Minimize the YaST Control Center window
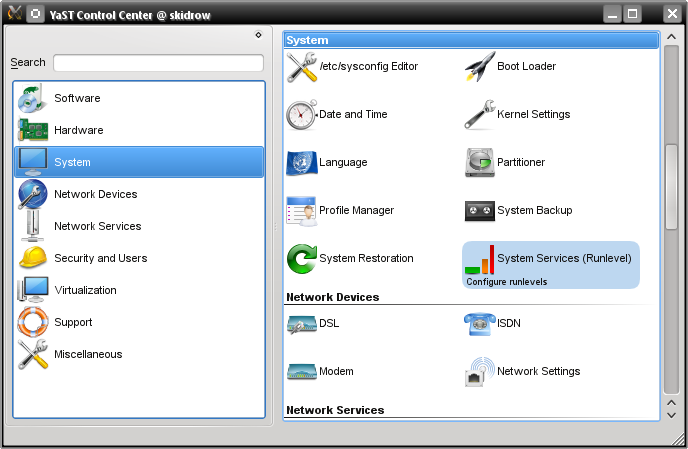 tap(613, 14)
